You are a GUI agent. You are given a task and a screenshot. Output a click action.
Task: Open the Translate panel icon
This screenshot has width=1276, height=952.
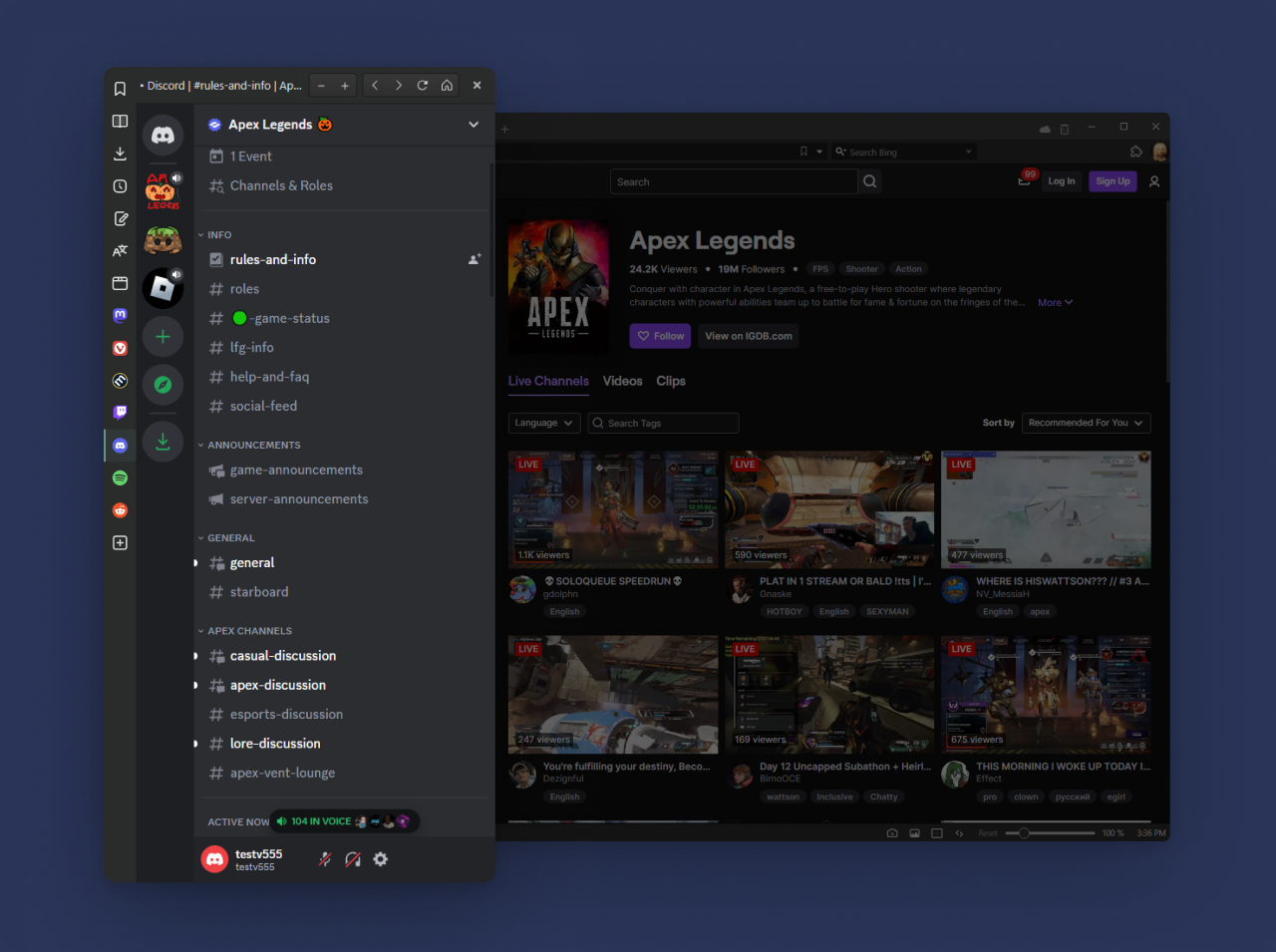(x=120, y=251)
